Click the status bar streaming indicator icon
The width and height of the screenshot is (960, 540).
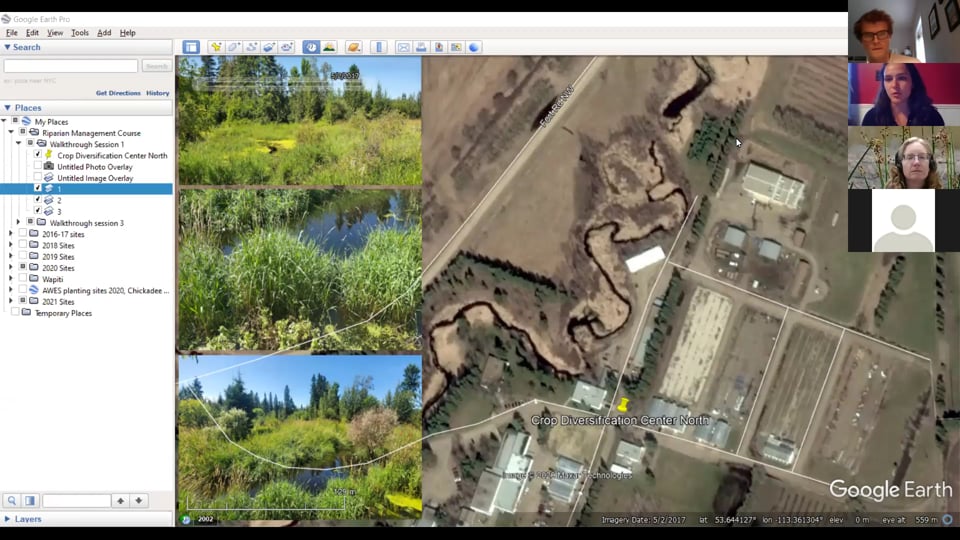[947, 520]
